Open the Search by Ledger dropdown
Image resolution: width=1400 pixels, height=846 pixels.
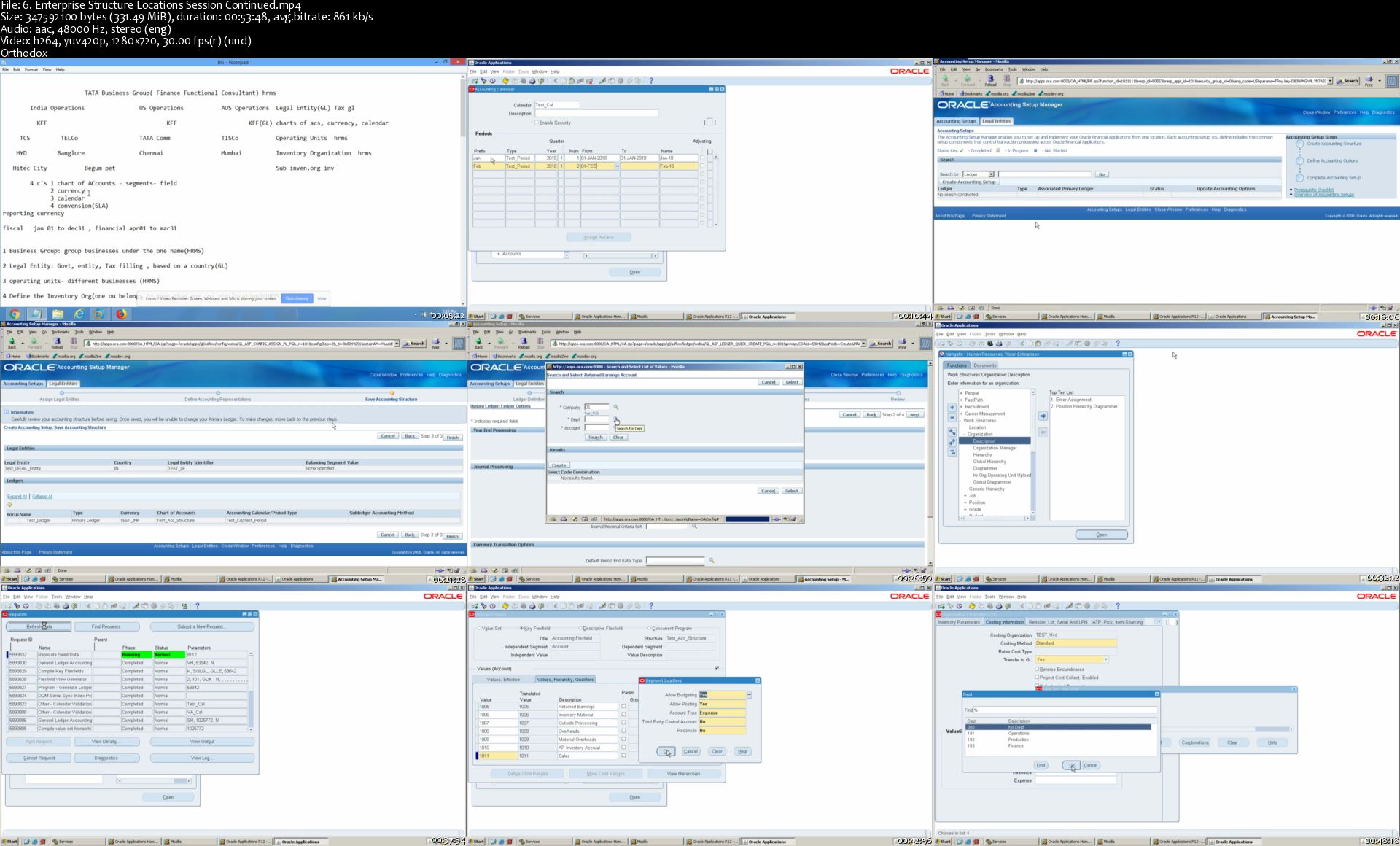(x=978, y=174)
